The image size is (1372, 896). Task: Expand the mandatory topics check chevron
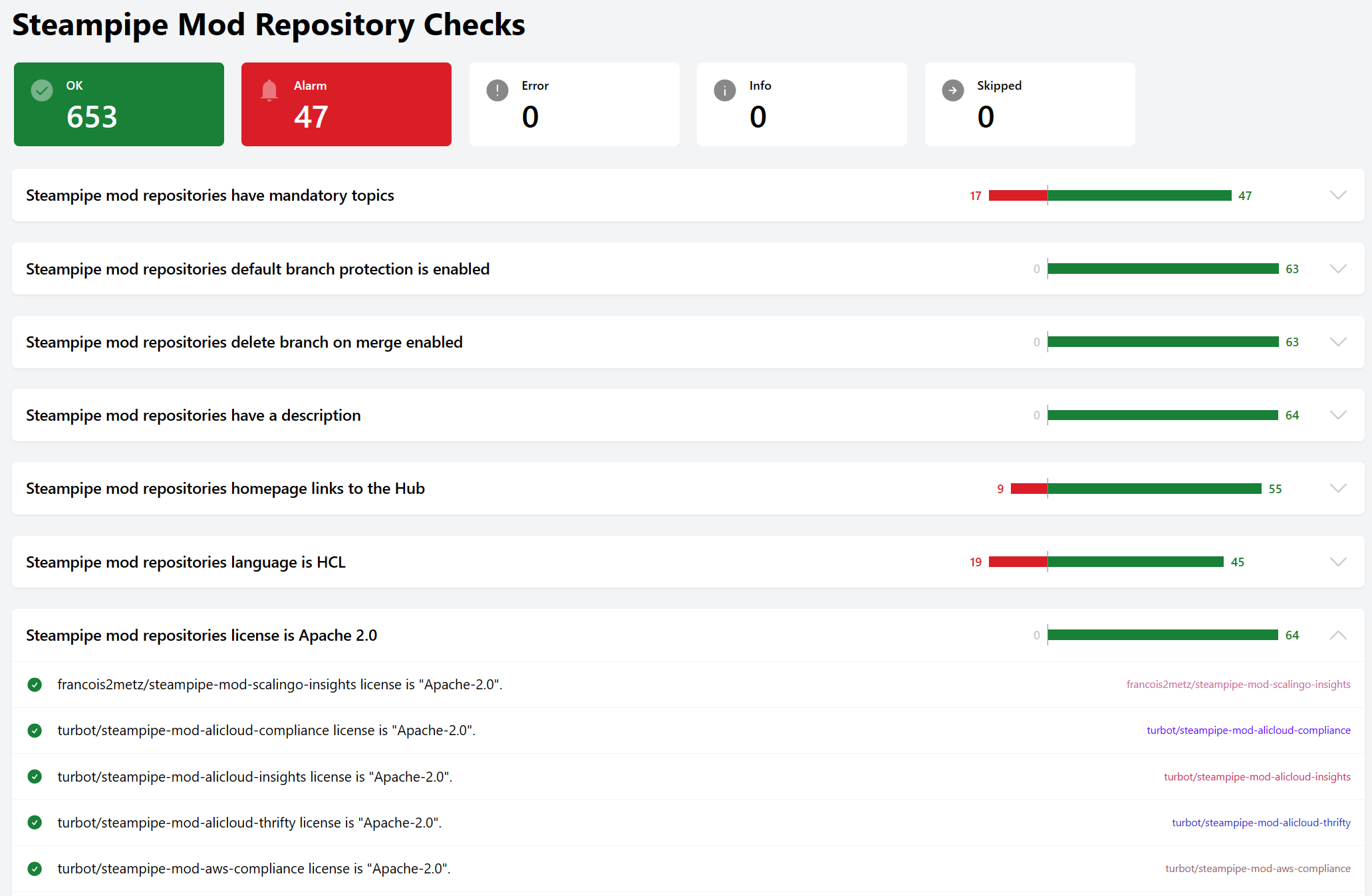coord(1338,195)
